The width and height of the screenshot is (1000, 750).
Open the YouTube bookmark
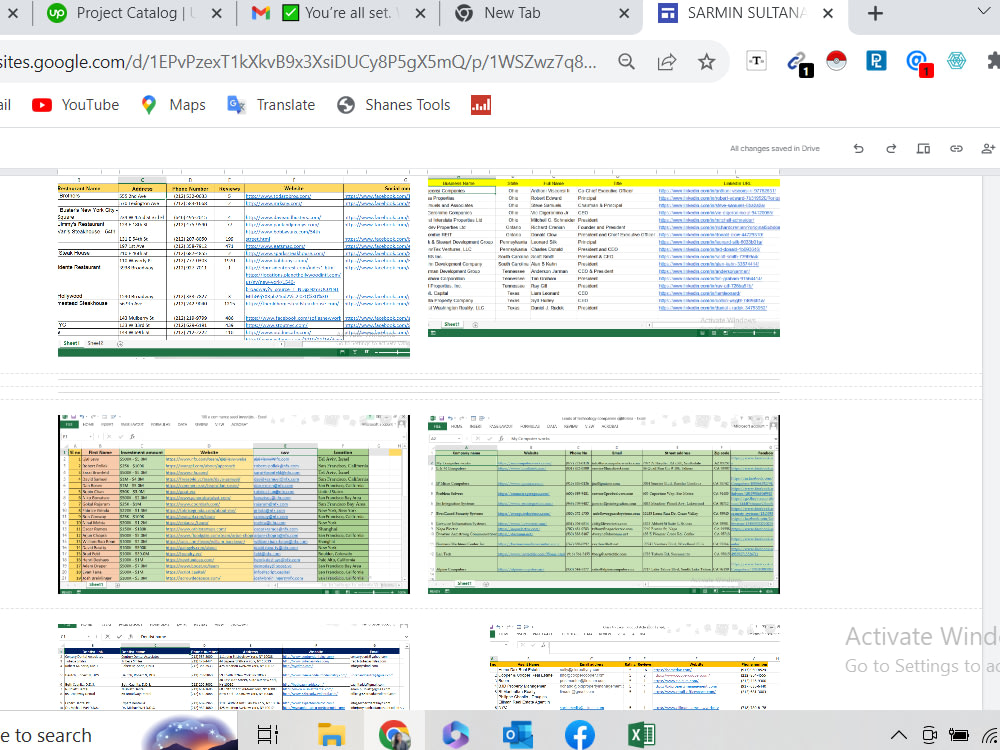point(75,105)
